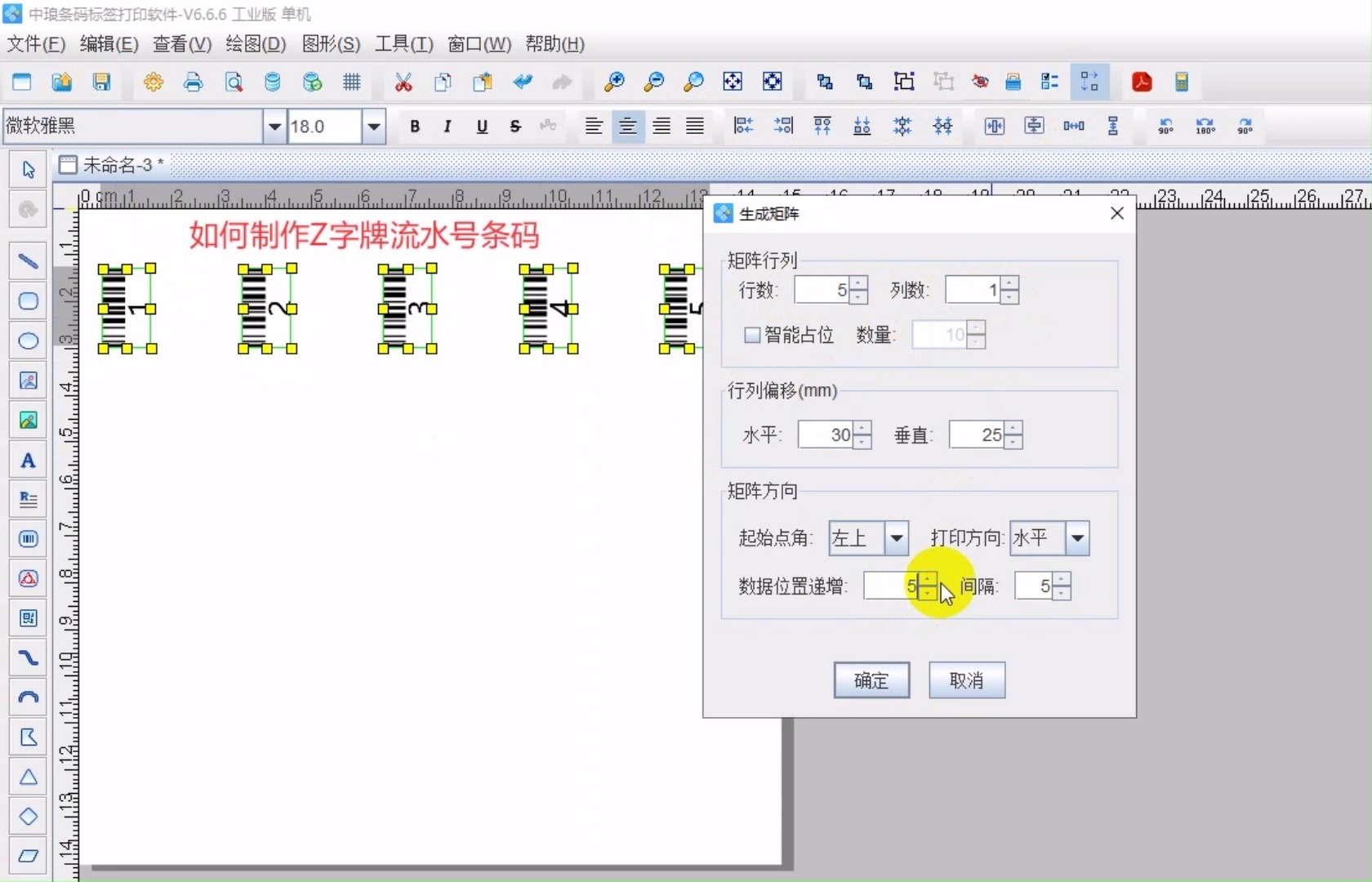The width and height of the screenshot is (1372, 882).
Task: Switch to the 未命名-3 document tab
Action: pyautogui.click(x=112, y=165)
